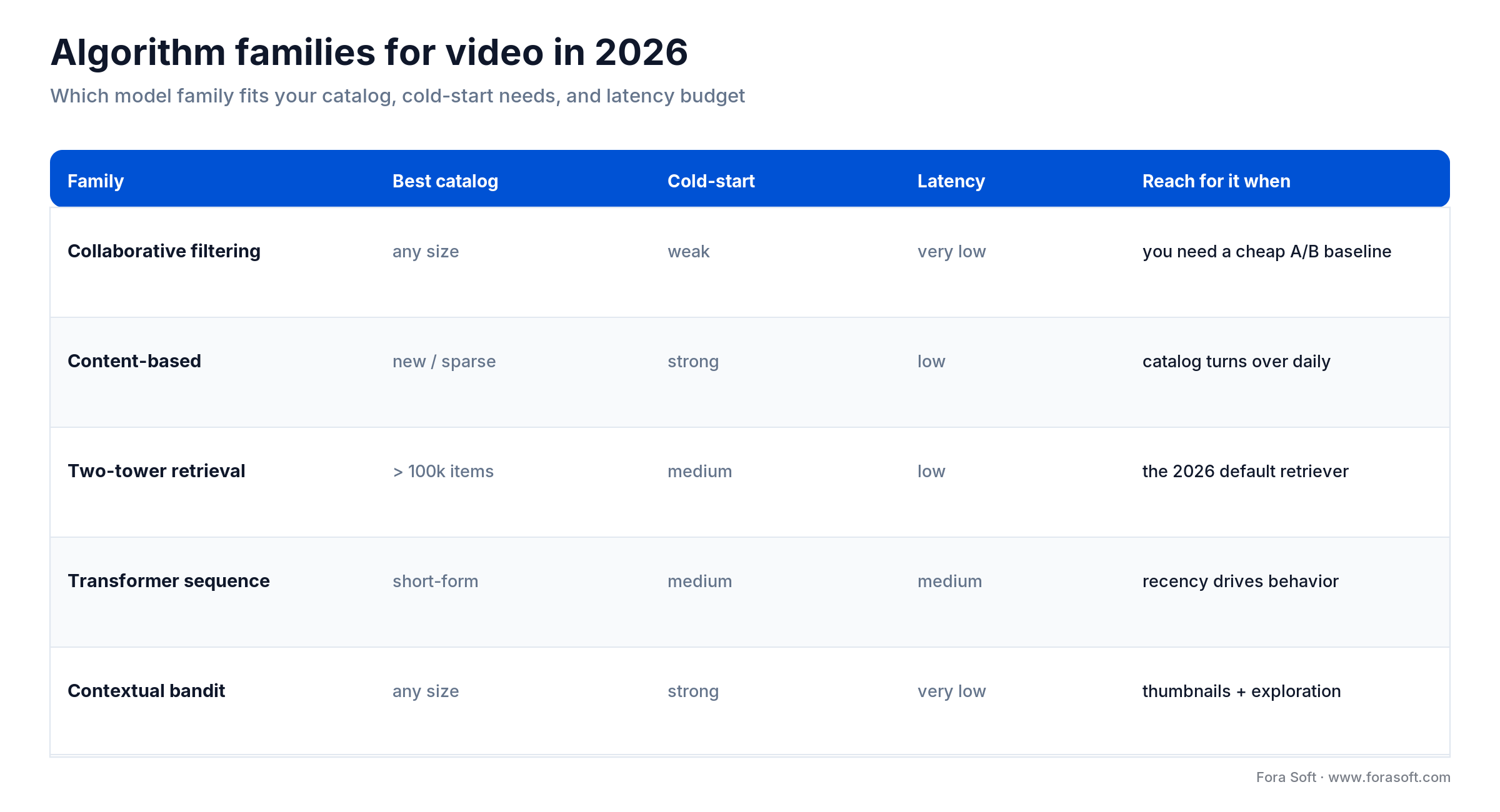Click the subtitle about model family fit
The image size is (1500, 812).
(397, 96)
